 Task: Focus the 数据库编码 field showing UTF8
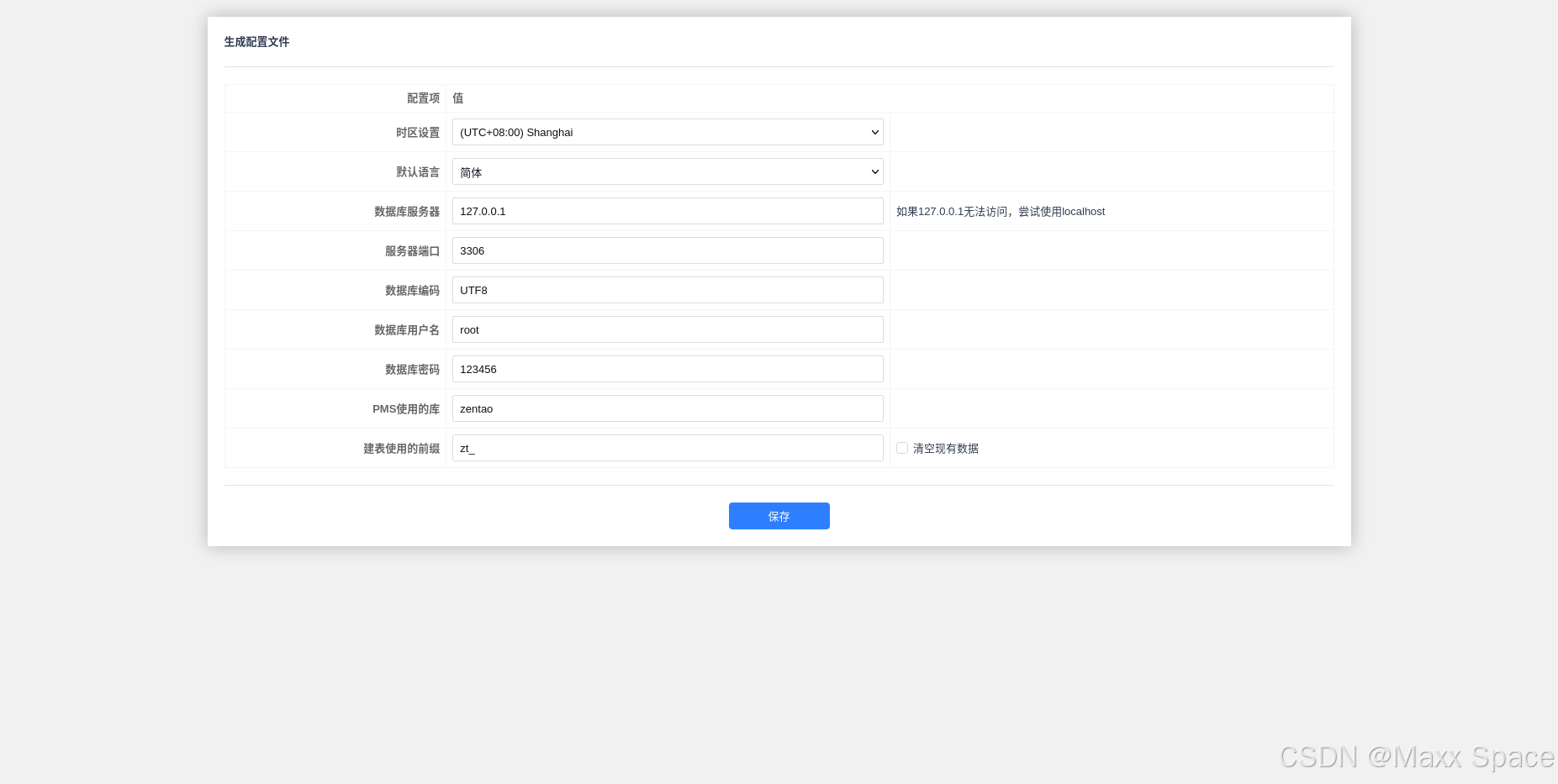pos(668,290)
